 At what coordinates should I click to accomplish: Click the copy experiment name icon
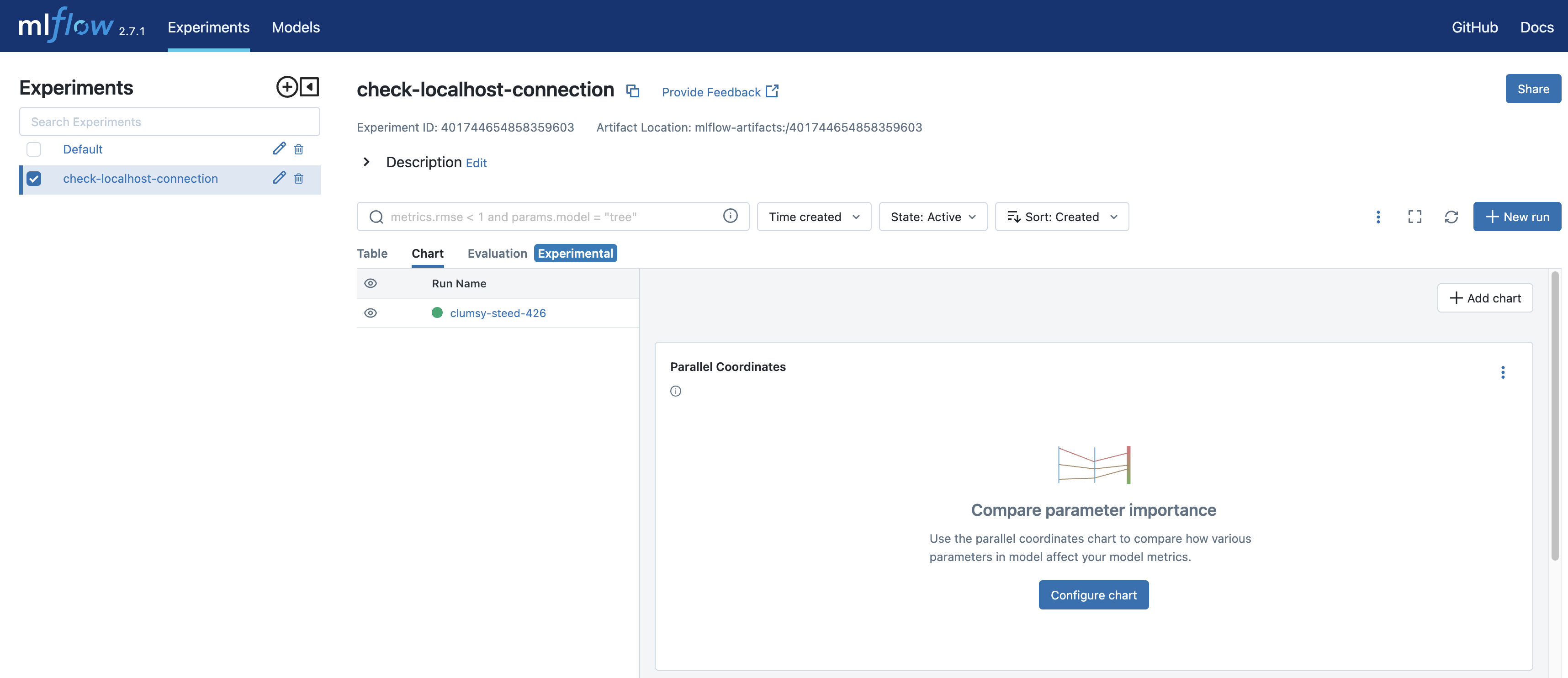[633, 90]
